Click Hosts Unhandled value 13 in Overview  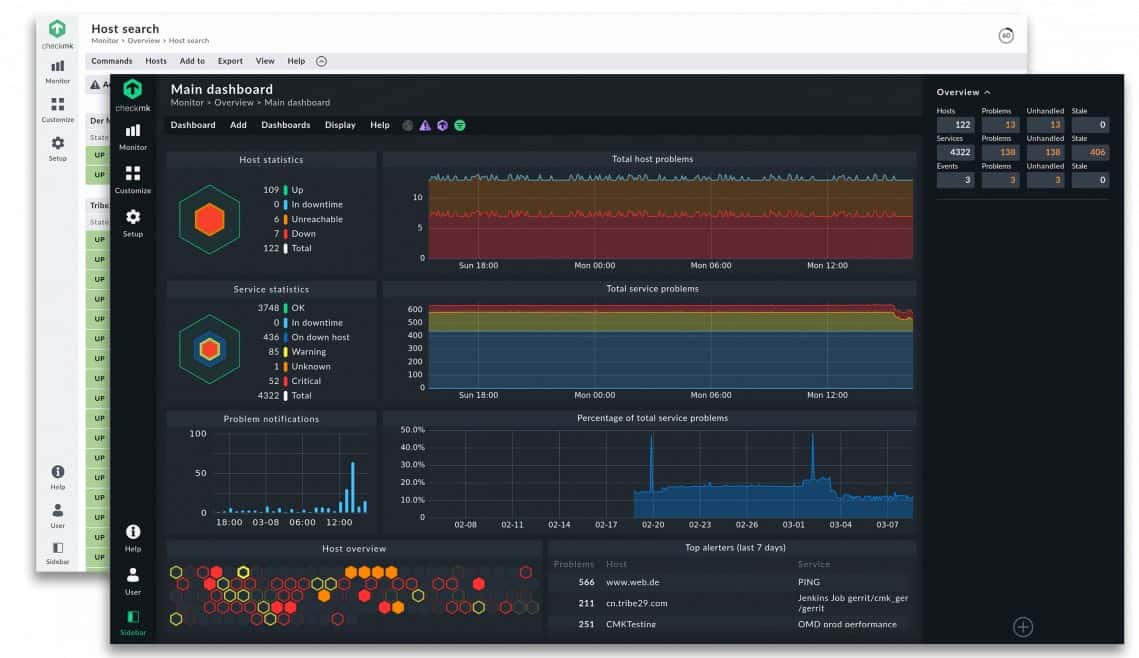(1045, 125)
